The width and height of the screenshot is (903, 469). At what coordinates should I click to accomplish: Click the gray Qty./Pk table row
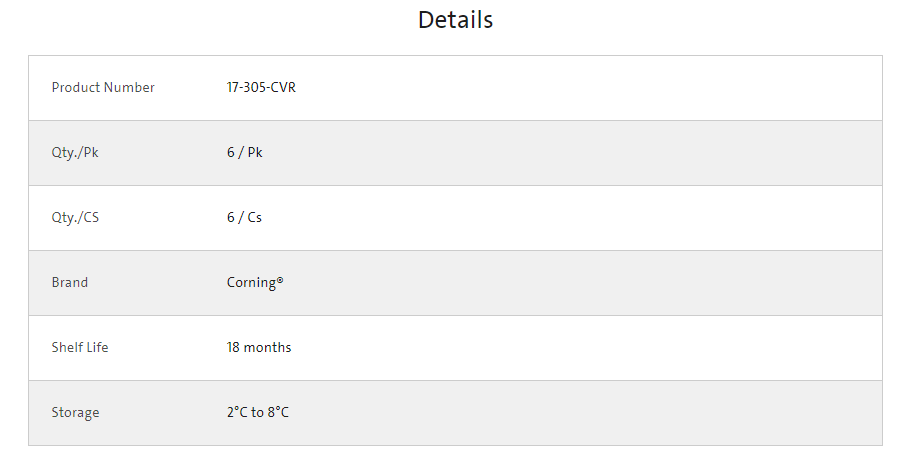456,153
